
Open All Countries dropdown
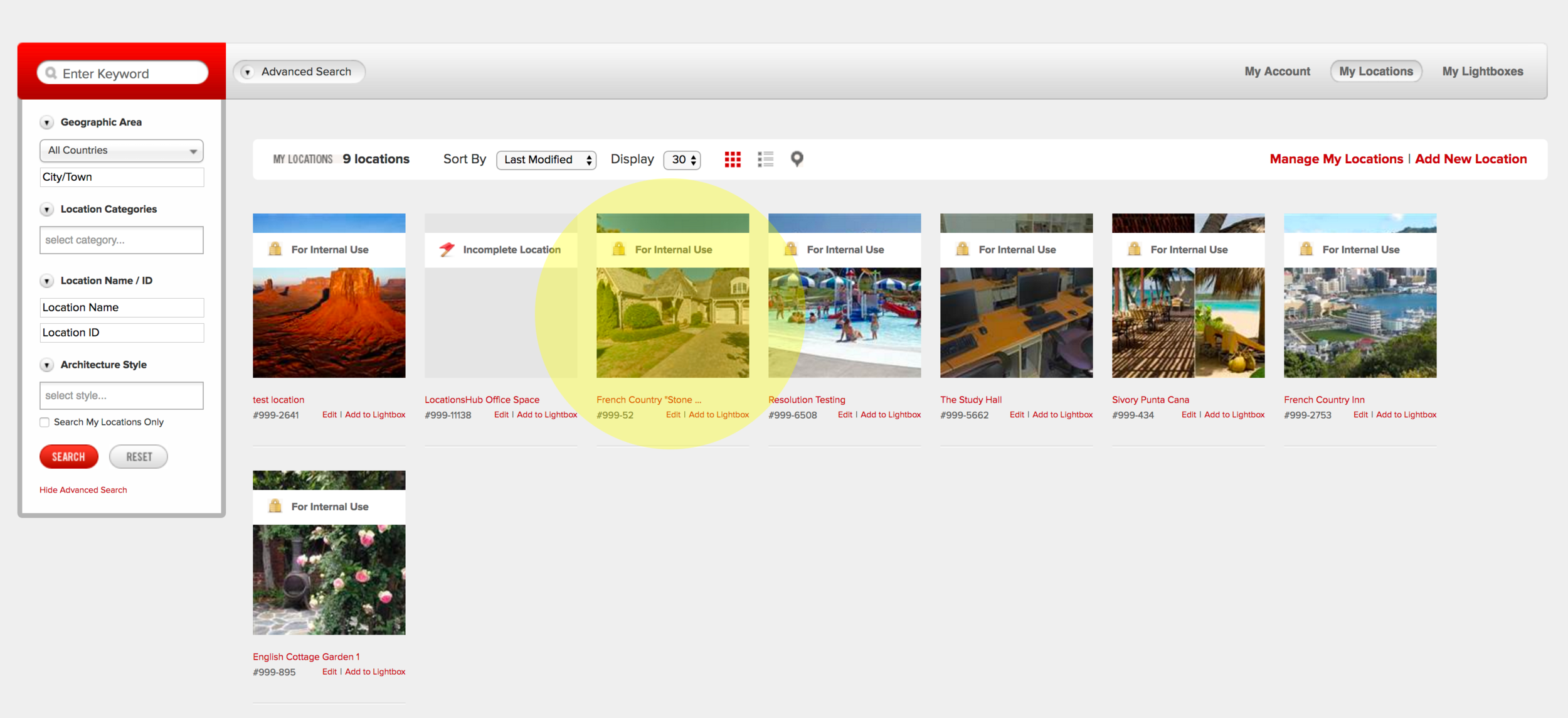coord(122,151)
